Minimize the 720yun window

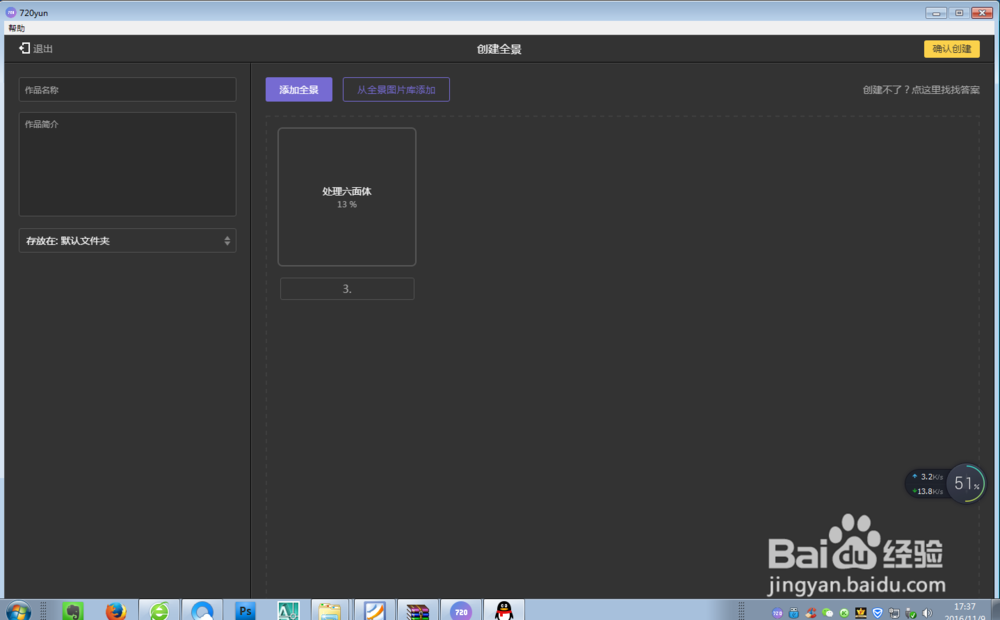936,13
